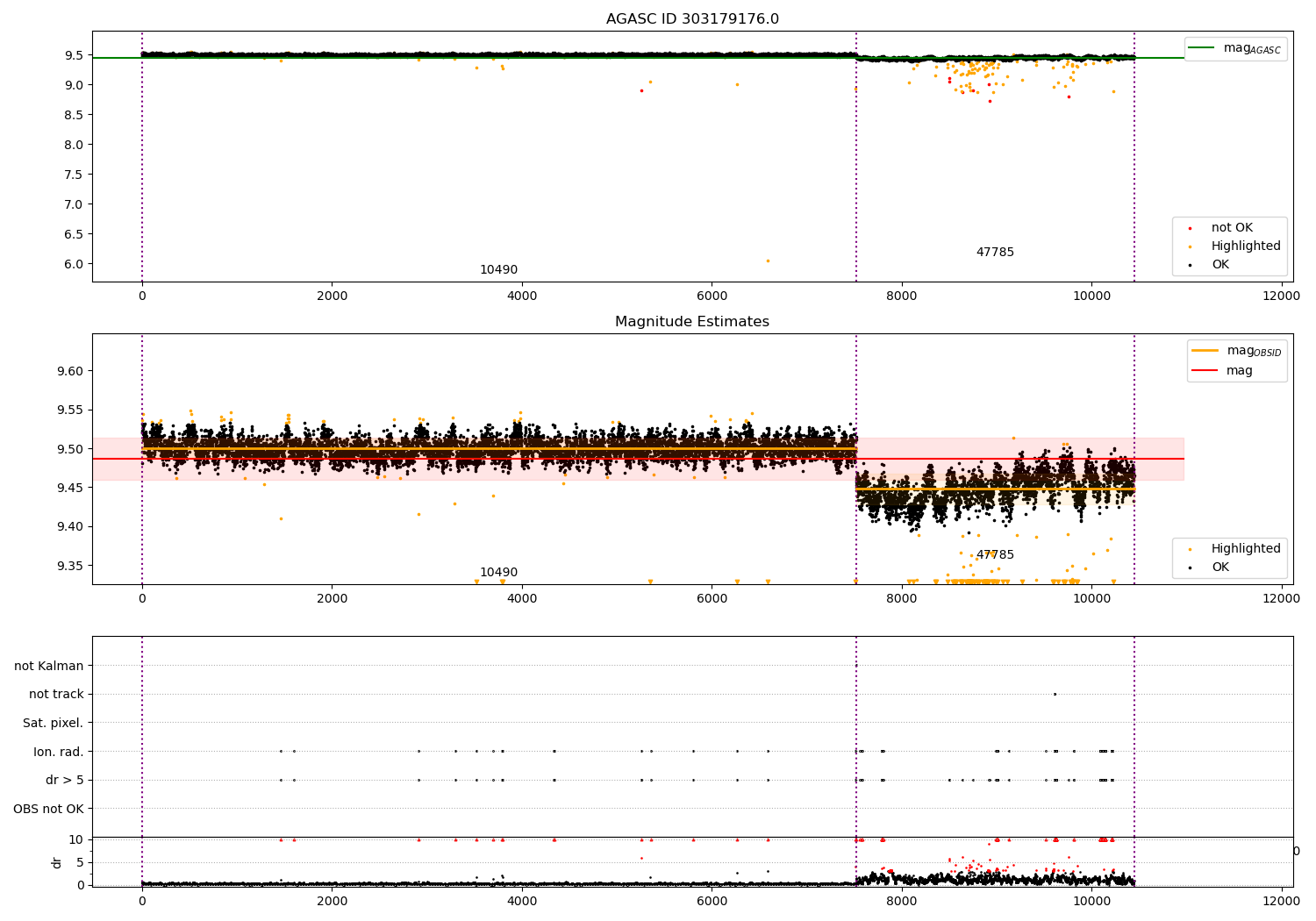Click x-tick "8000" under Magnitude Estimates plot
Viewport: 1316px width, 921px height.
[902, 599]
